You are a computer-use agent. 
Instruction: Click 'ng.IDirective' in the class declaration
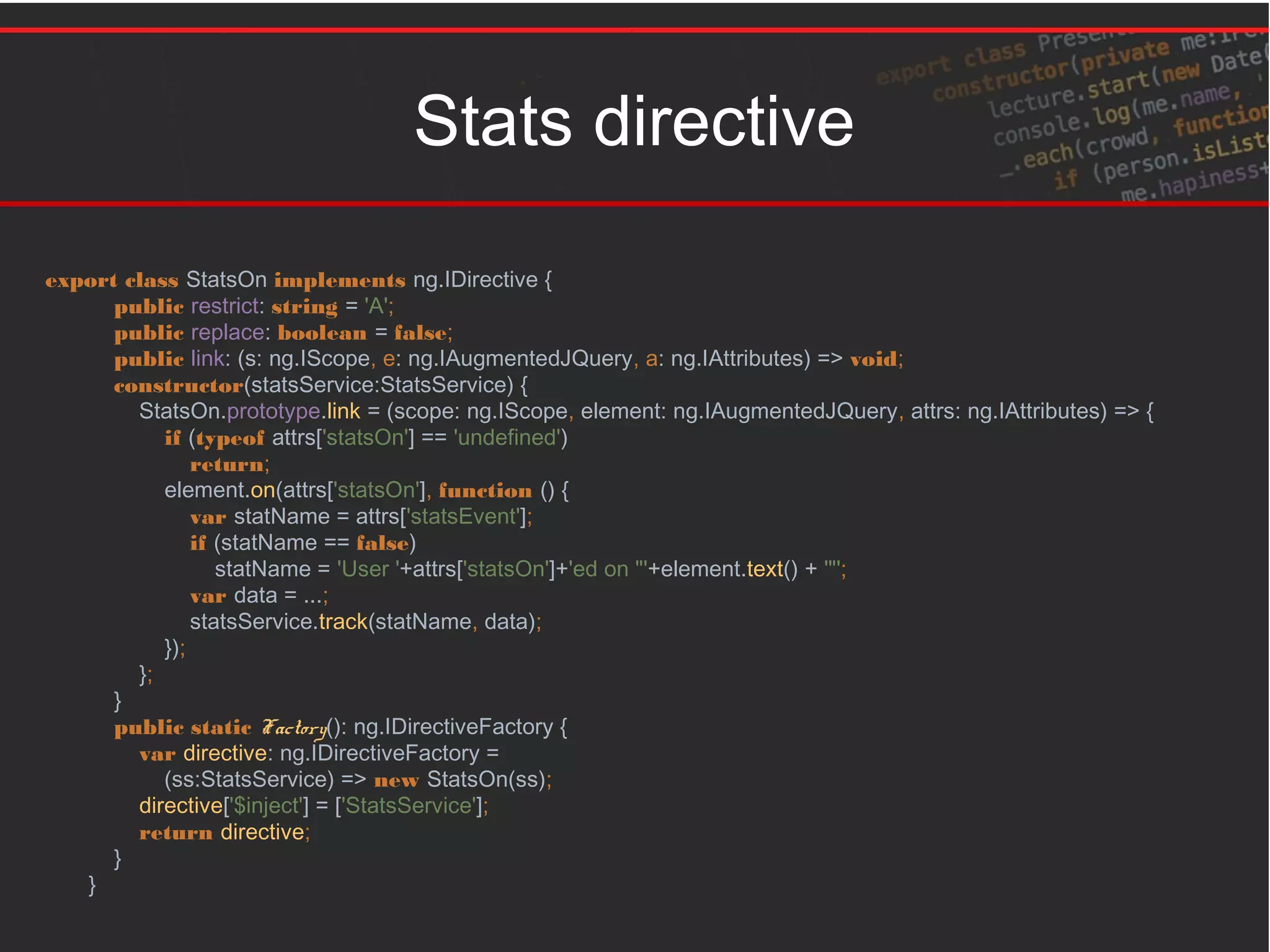475,280
